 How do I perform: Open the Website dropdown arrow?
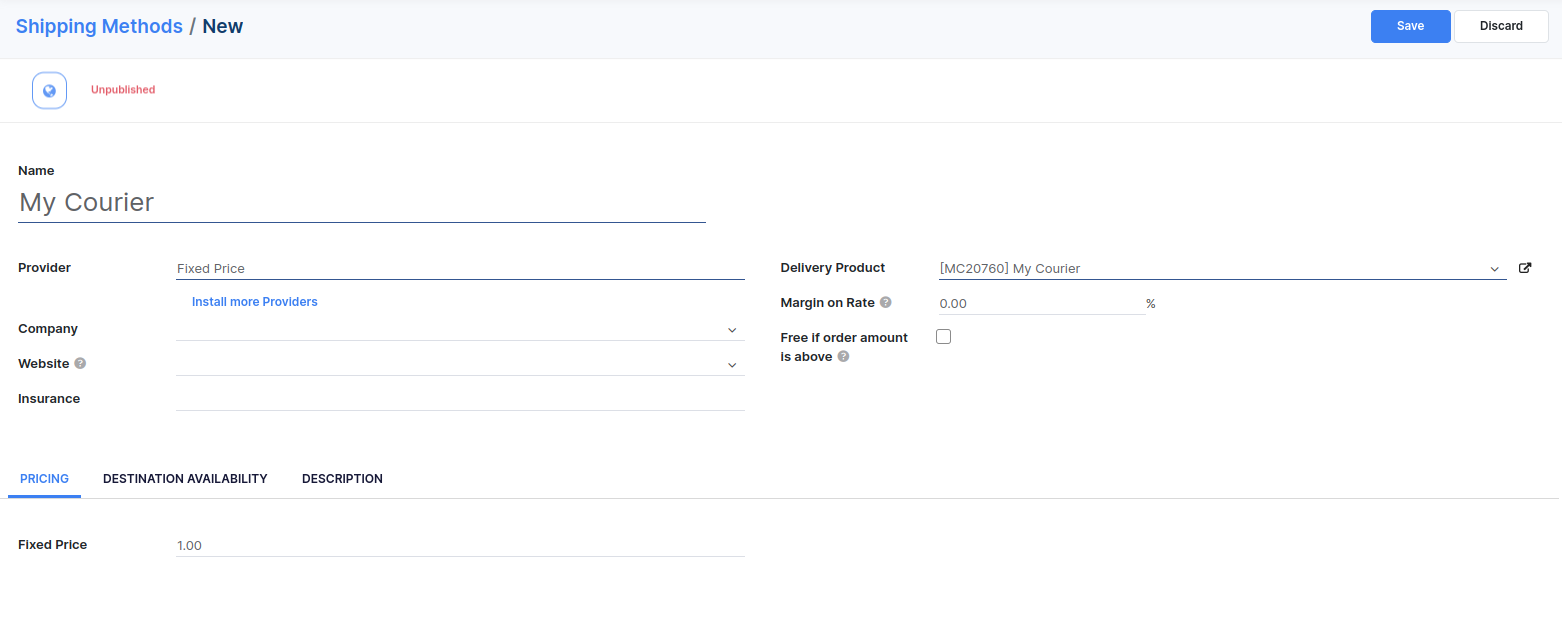point(732,365)
